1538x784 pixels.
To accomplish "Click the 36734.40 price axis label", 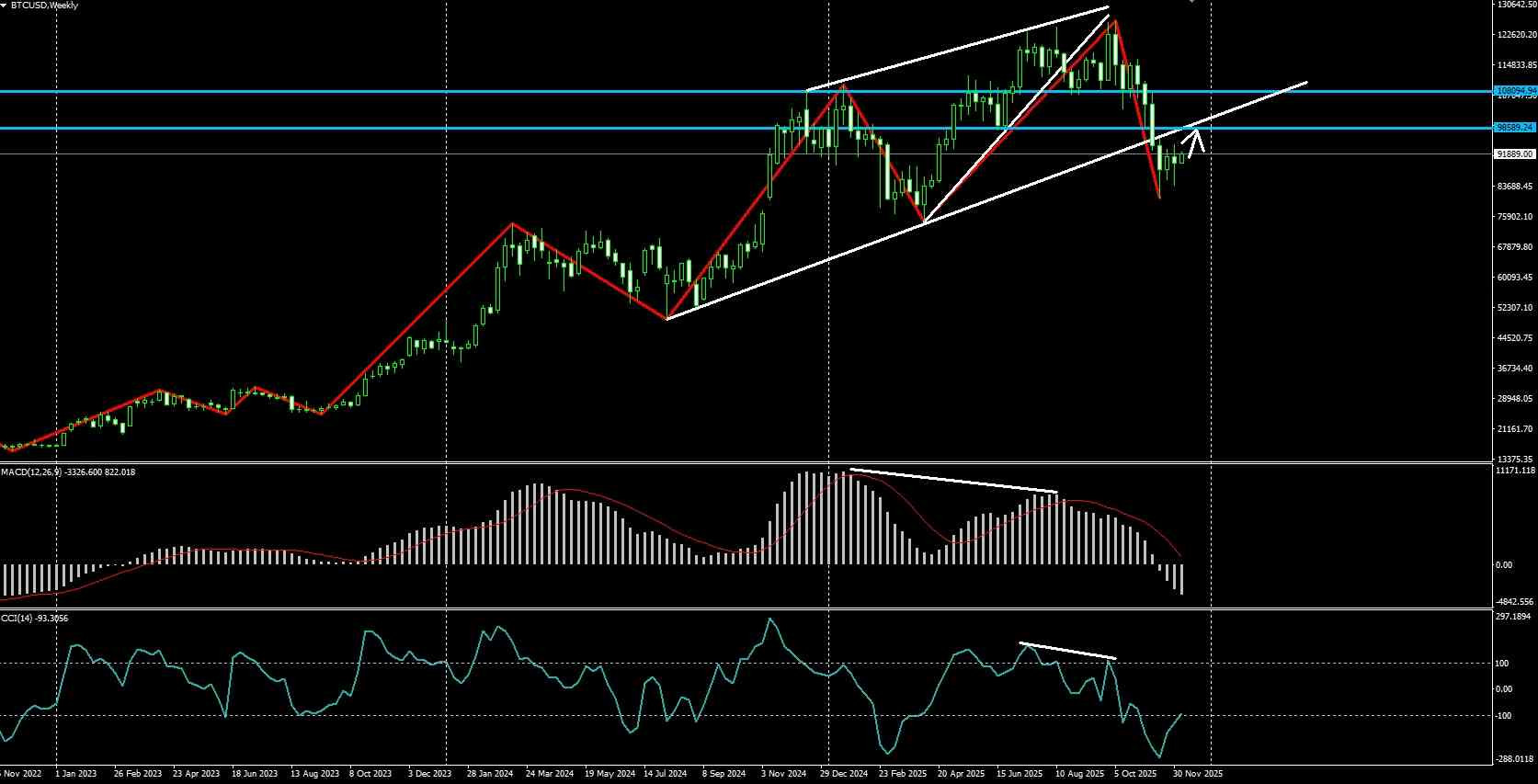I will (x=1517, y=369).
